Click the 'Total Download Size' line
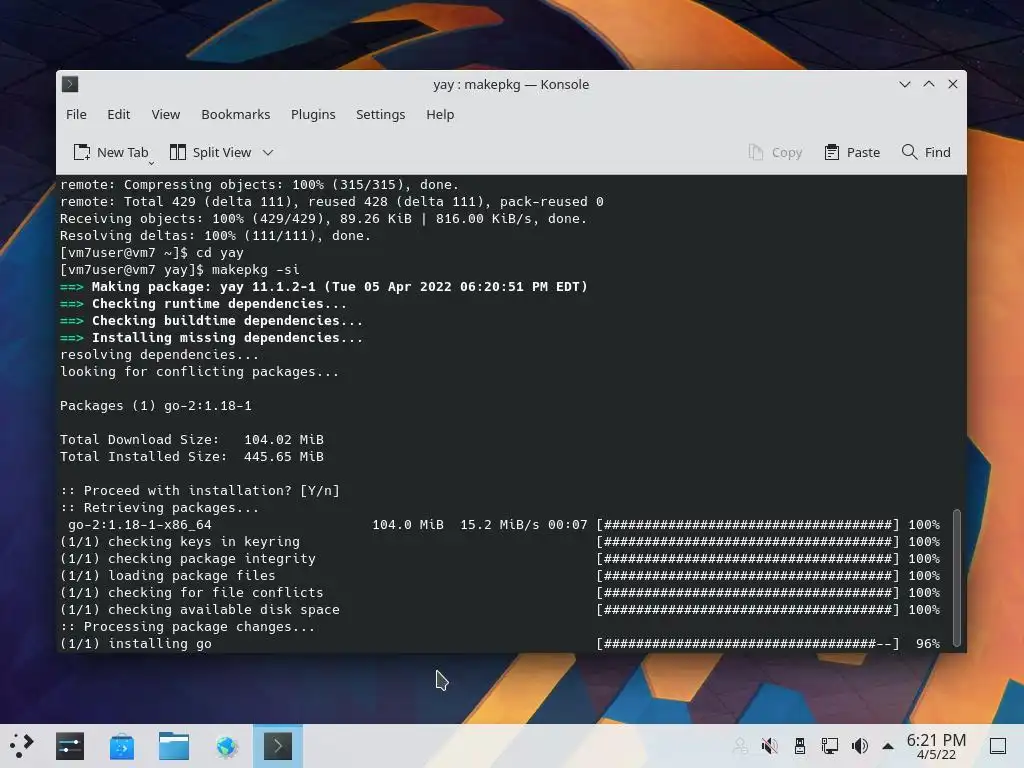1024x768 pixels. click(192, 440)
